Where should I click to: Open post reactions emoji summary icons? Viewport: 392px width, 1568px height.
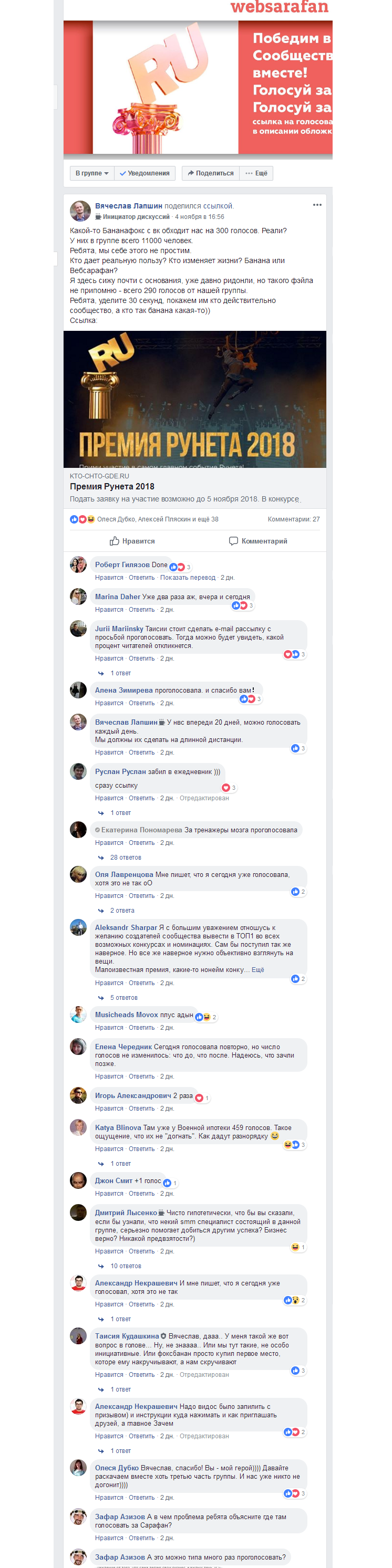click(x=82, y=519)
